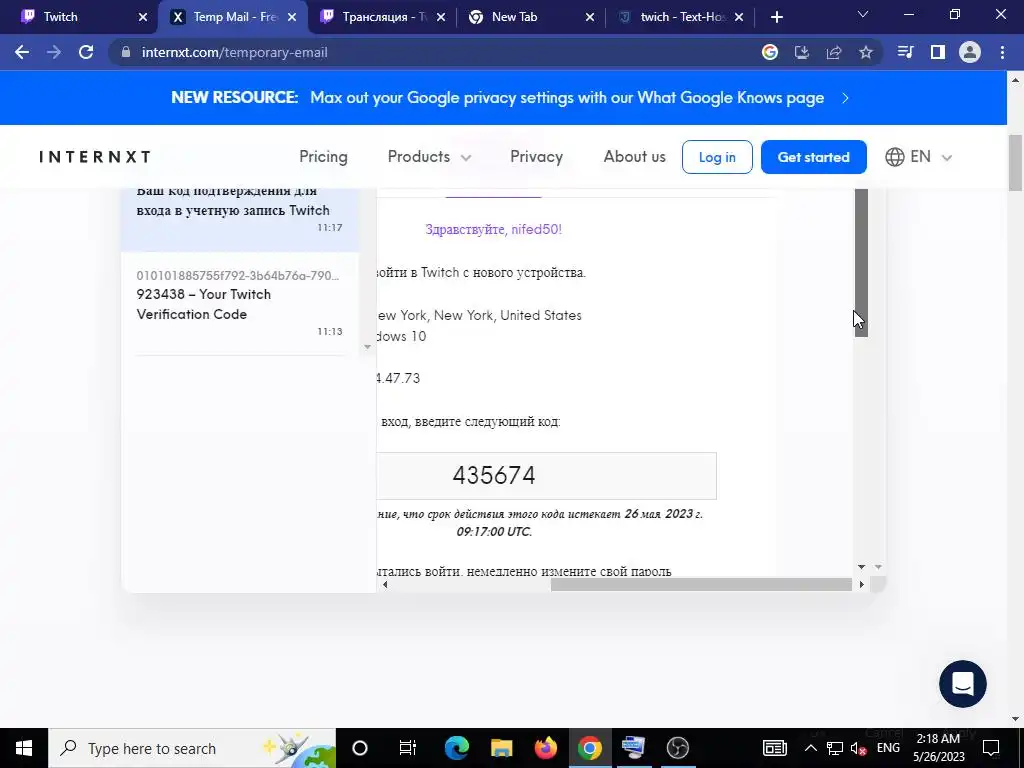Expand the Products menu

coord(429,157)
